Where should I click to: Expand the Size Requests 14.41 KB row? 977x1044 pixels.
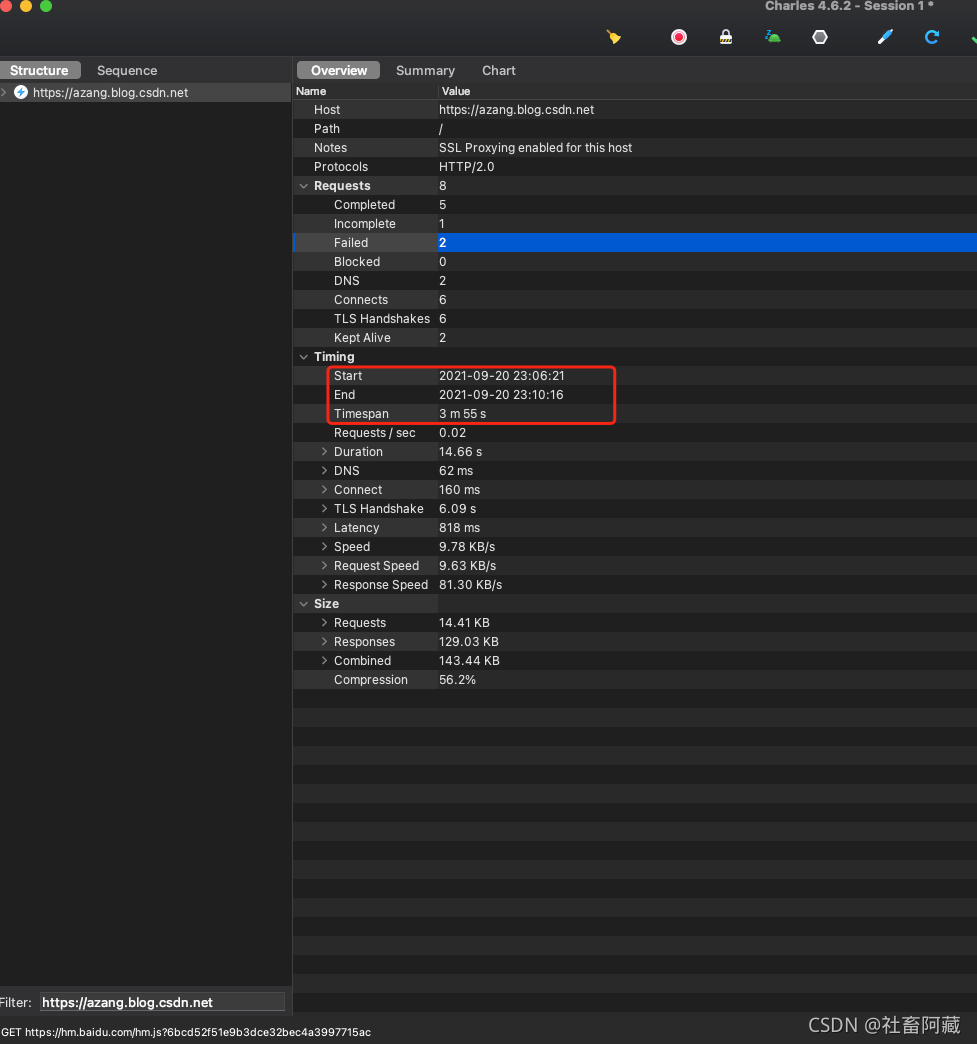tap(324, 623)
